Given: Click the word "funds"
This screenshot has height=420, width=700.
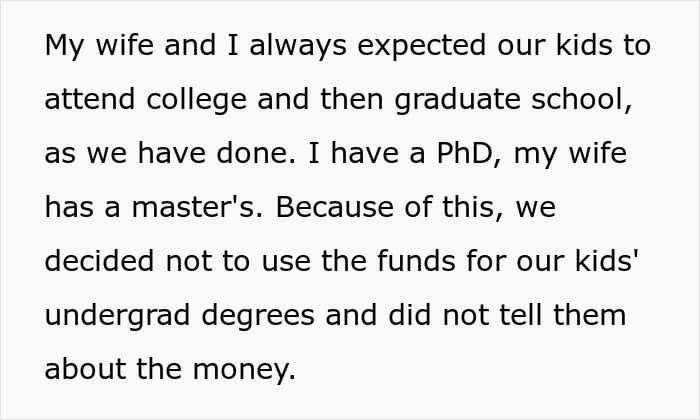Looking at the screenshot, I should click(424, 261).
